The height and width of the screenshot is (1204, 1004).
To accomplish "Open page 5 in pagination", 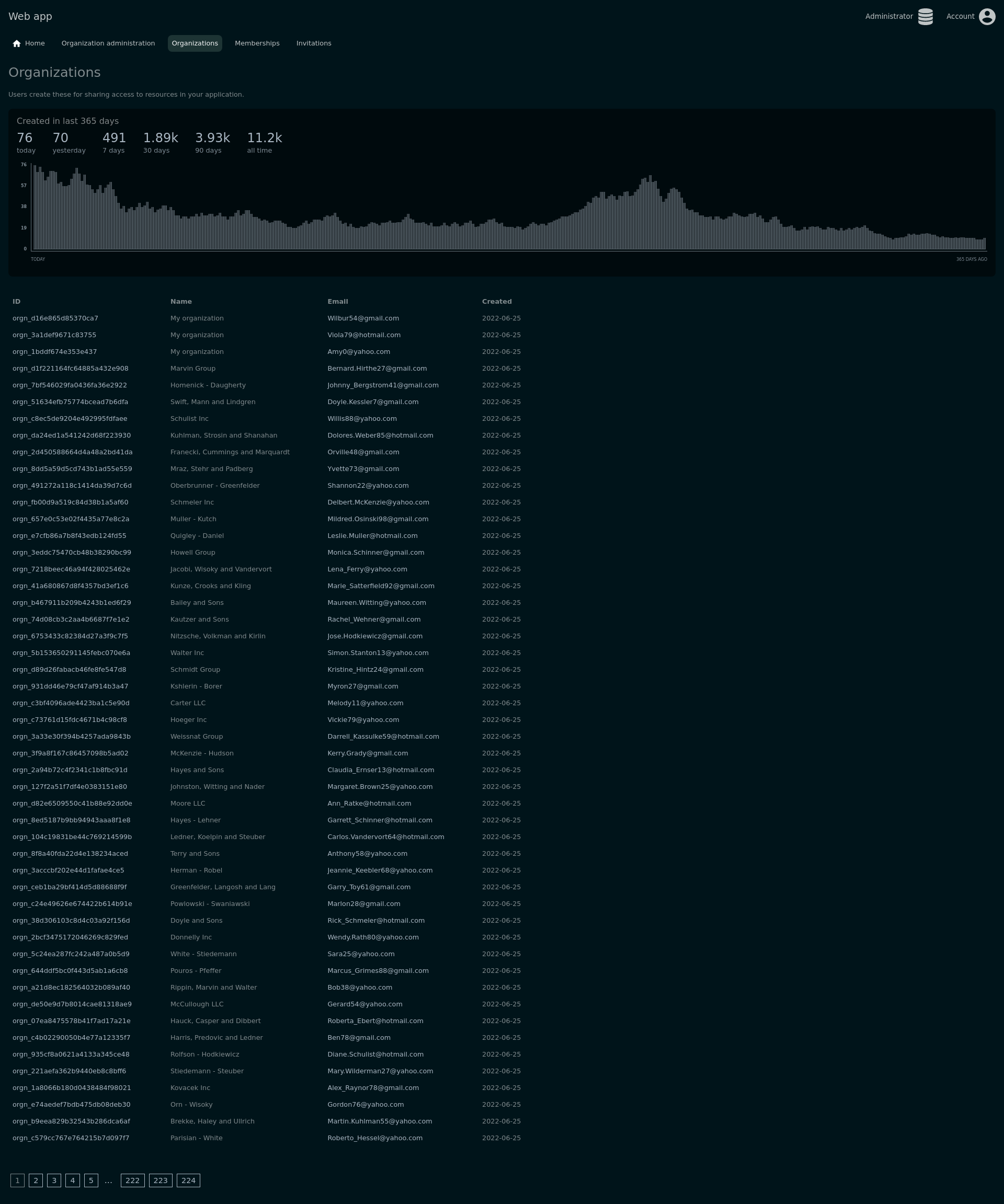I will pyautogui.click(x=90, y=1180).
